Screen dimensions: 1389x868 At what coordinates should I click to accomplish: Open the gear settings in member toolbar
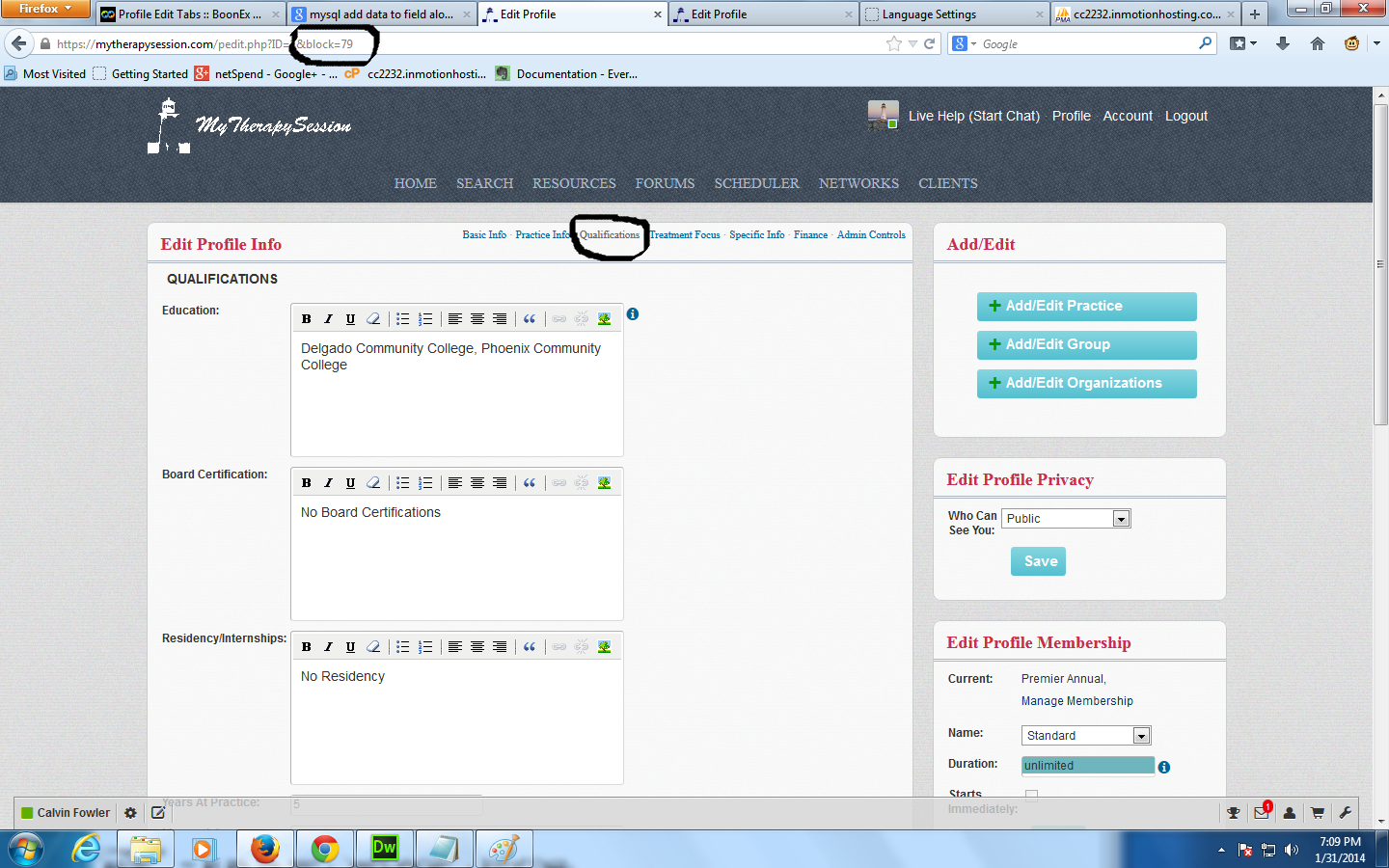point(130,813)
